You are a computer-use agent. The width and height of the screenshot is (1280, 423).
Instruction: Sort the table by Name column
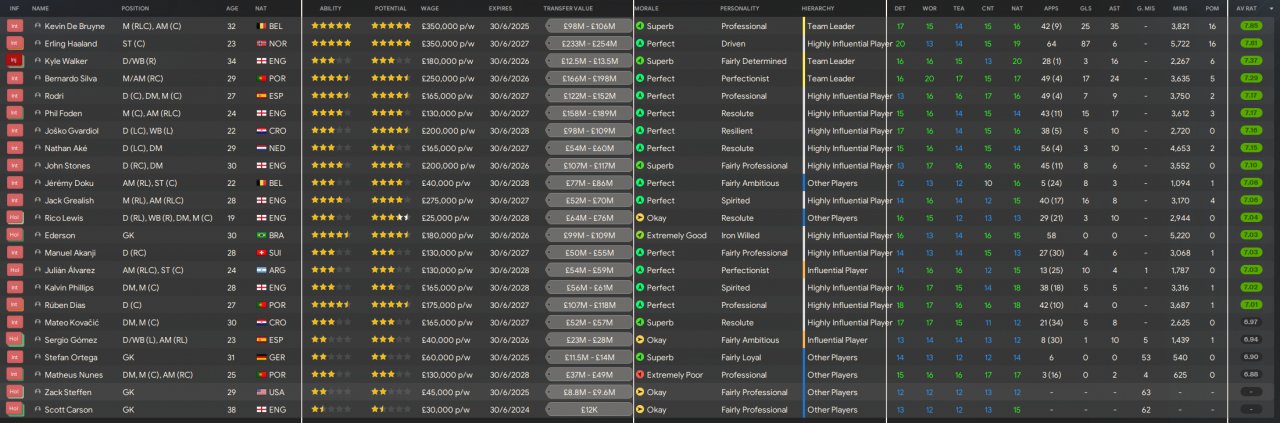coord(40,8)
